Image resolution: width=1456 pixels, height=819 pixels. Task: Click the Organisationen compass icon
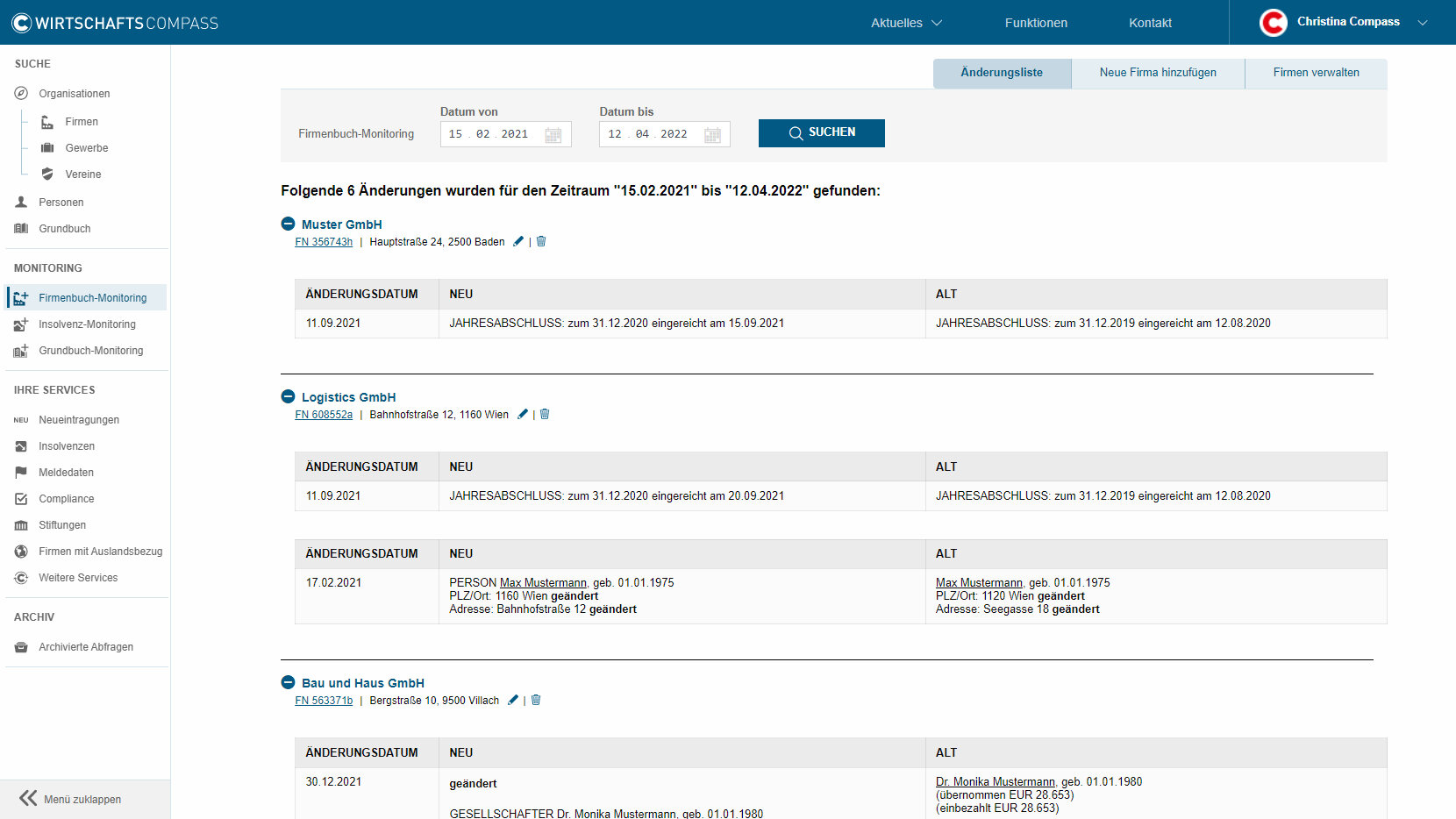click(21, 93)
